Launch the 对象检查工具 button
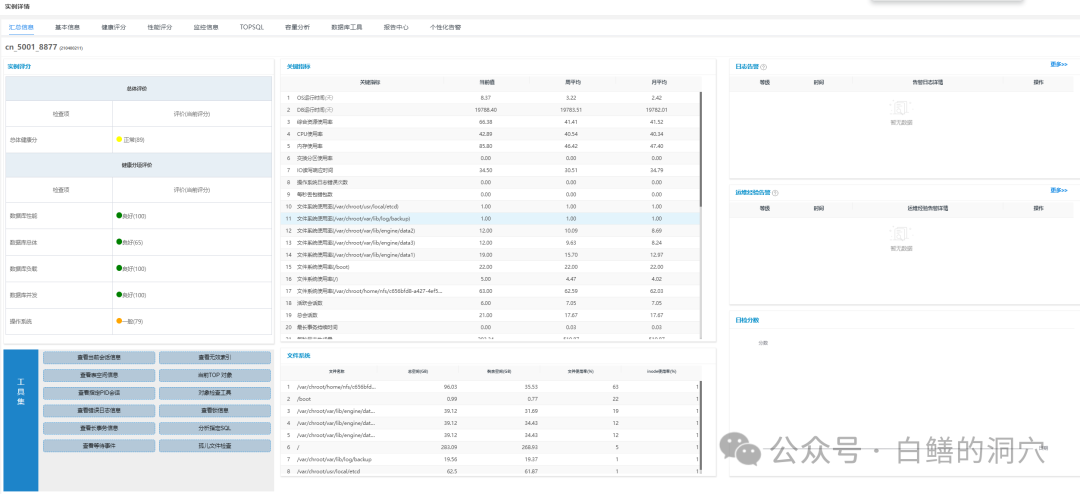The image size is (1080, 494). coord(215,393)
